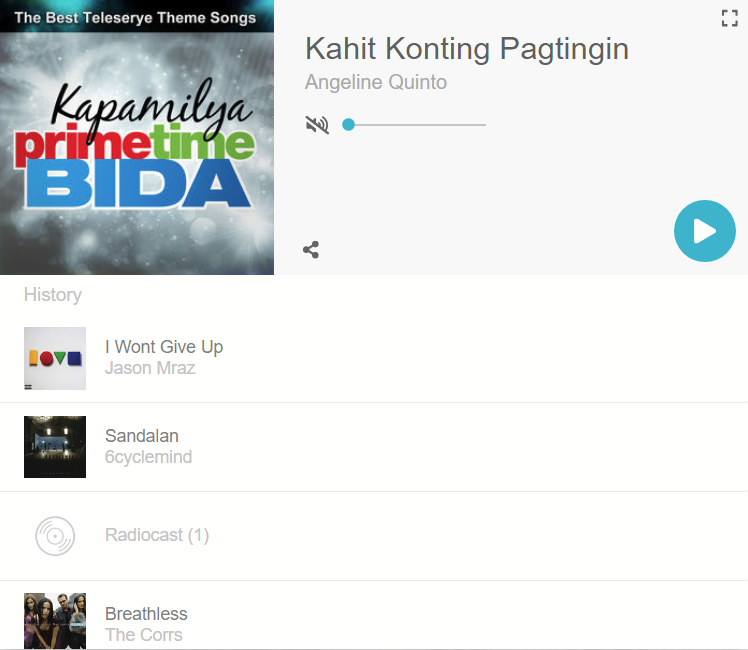748x650 pixels.
Task: Click the fullscreen icon at top right
Action: point(729,19)
